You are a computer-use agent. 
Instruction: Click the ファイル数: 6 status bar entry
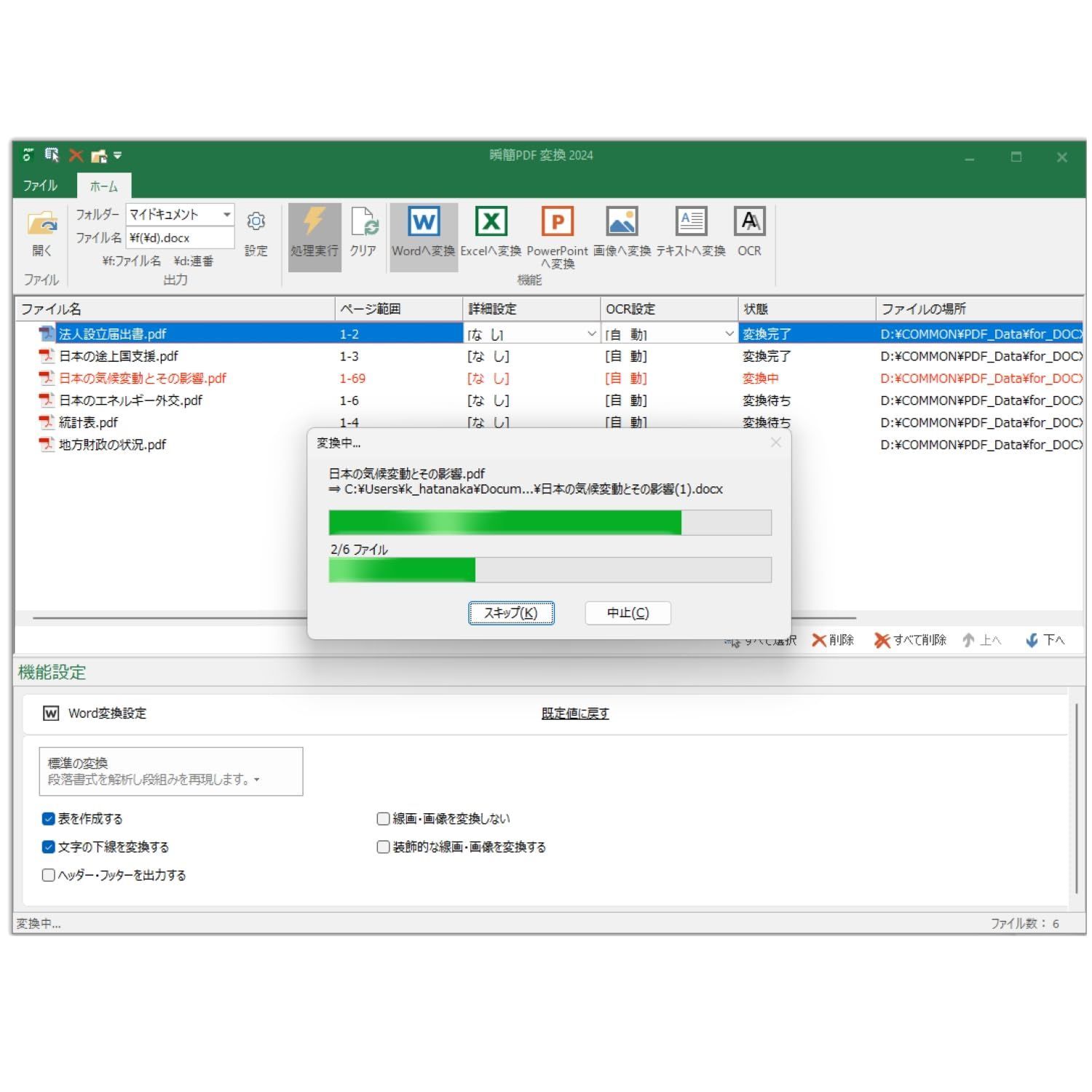1024,923
